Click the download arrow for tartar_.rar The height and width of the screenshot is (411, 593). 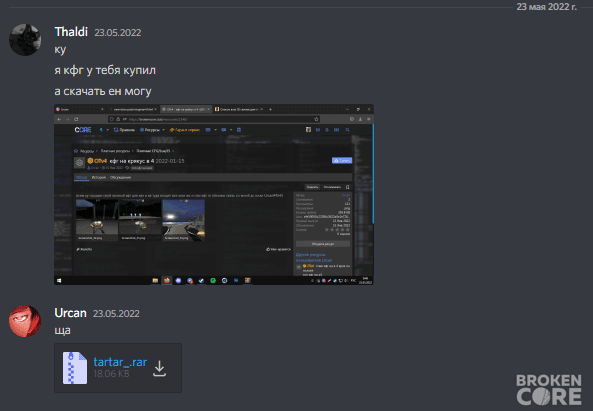click(x=160, y=368)
